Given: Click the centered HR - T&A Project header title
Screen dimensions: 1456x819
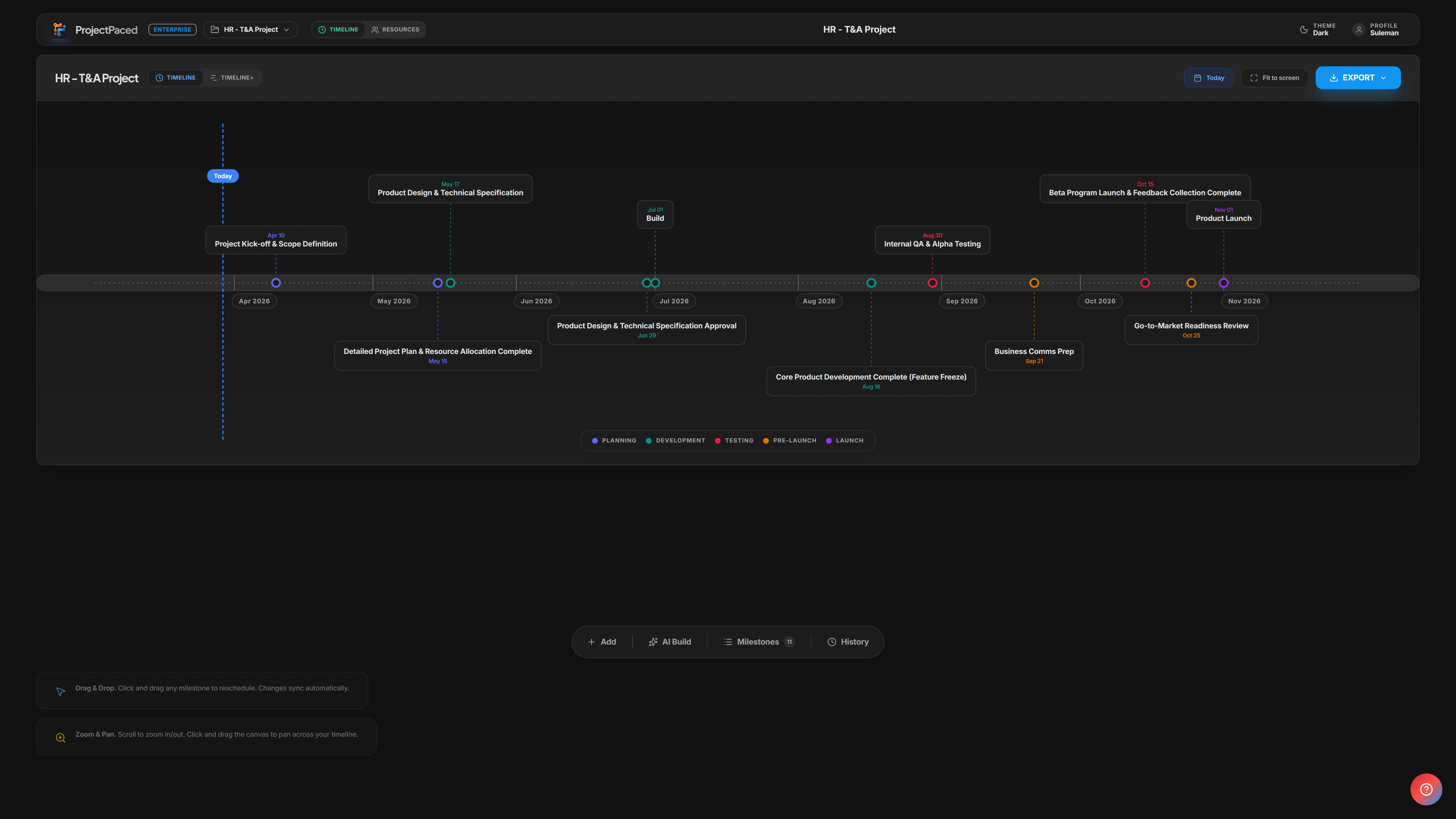Looking at the screenshot, I should click(859, 29).
